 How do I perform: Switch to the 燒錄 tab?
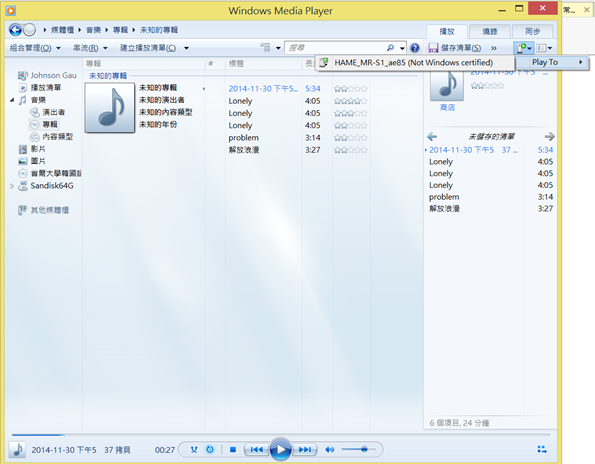click(x=490, y=31)
